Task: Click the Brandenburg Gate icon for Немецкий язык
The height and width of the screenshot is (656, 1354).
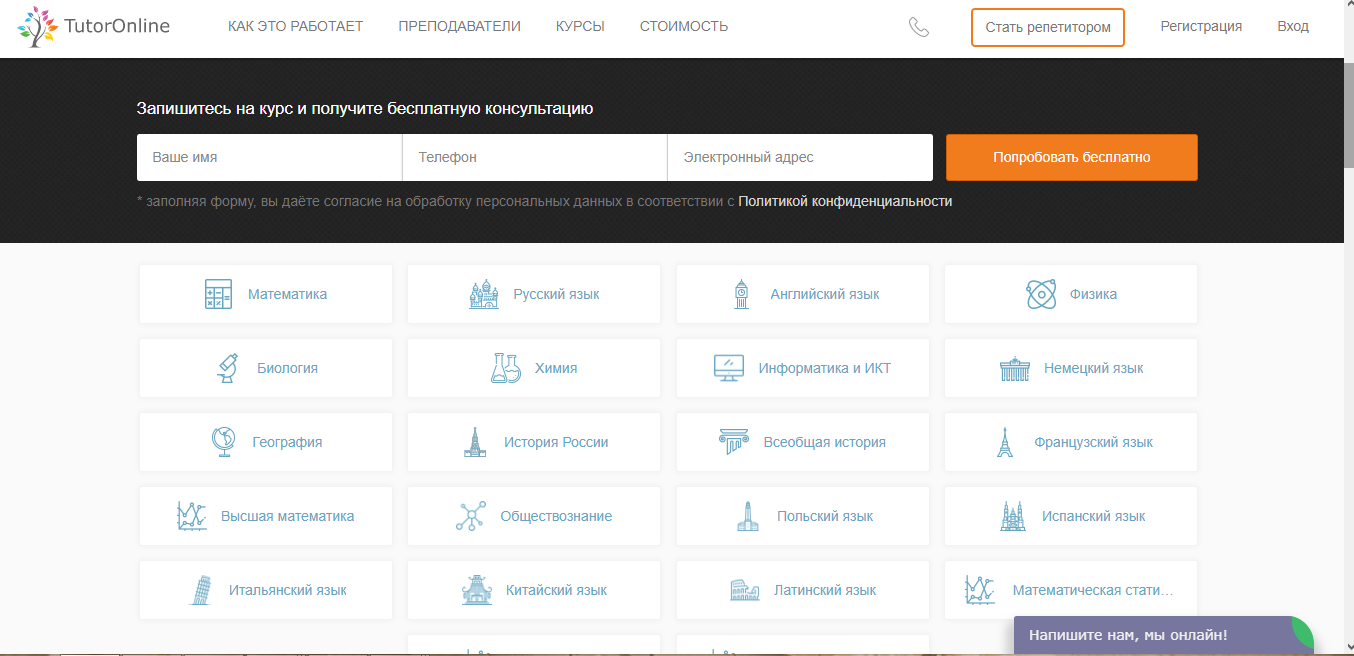Action: [1015, 368]
